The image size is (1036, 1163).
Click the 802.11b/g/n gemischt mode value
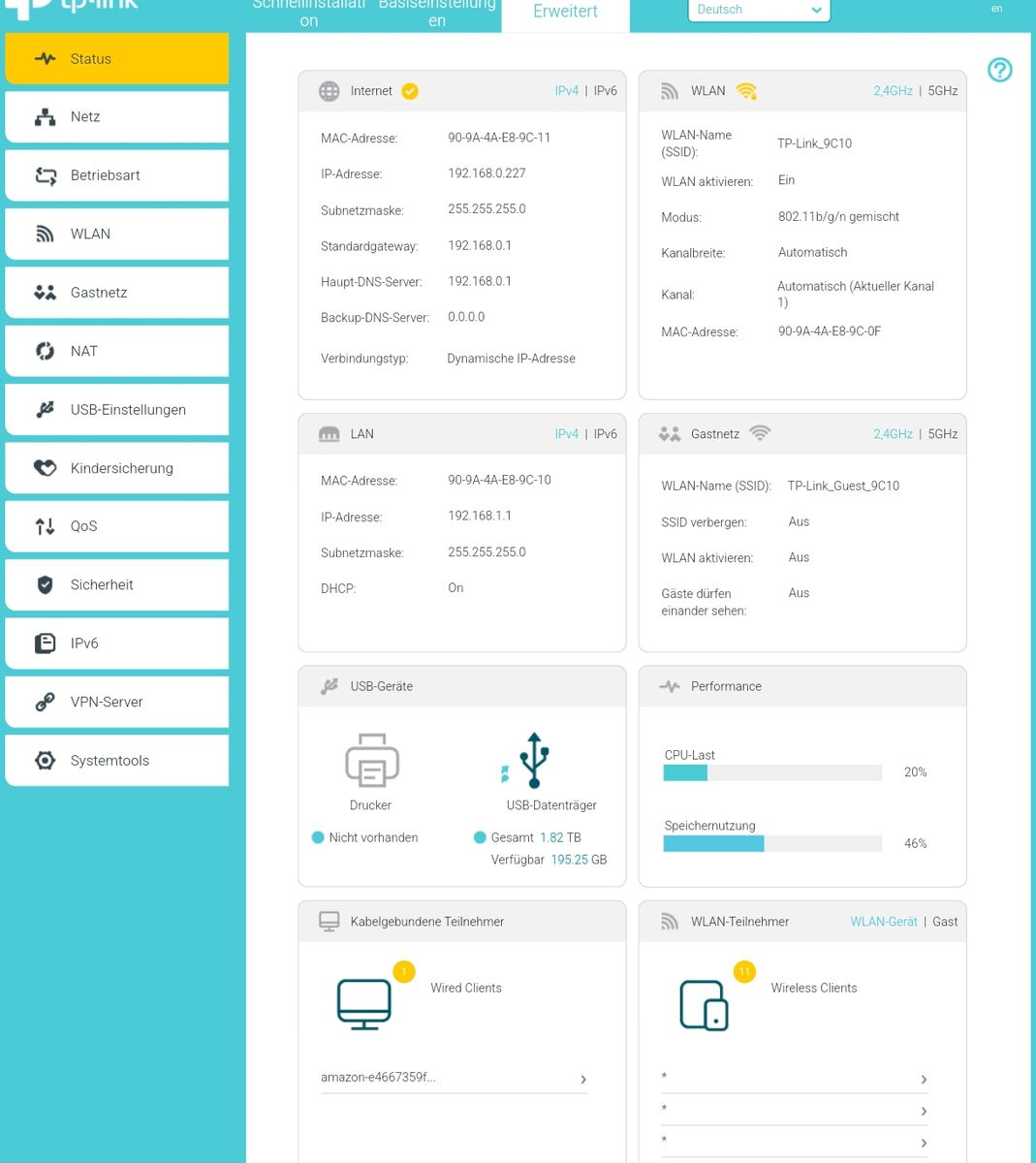838,217
